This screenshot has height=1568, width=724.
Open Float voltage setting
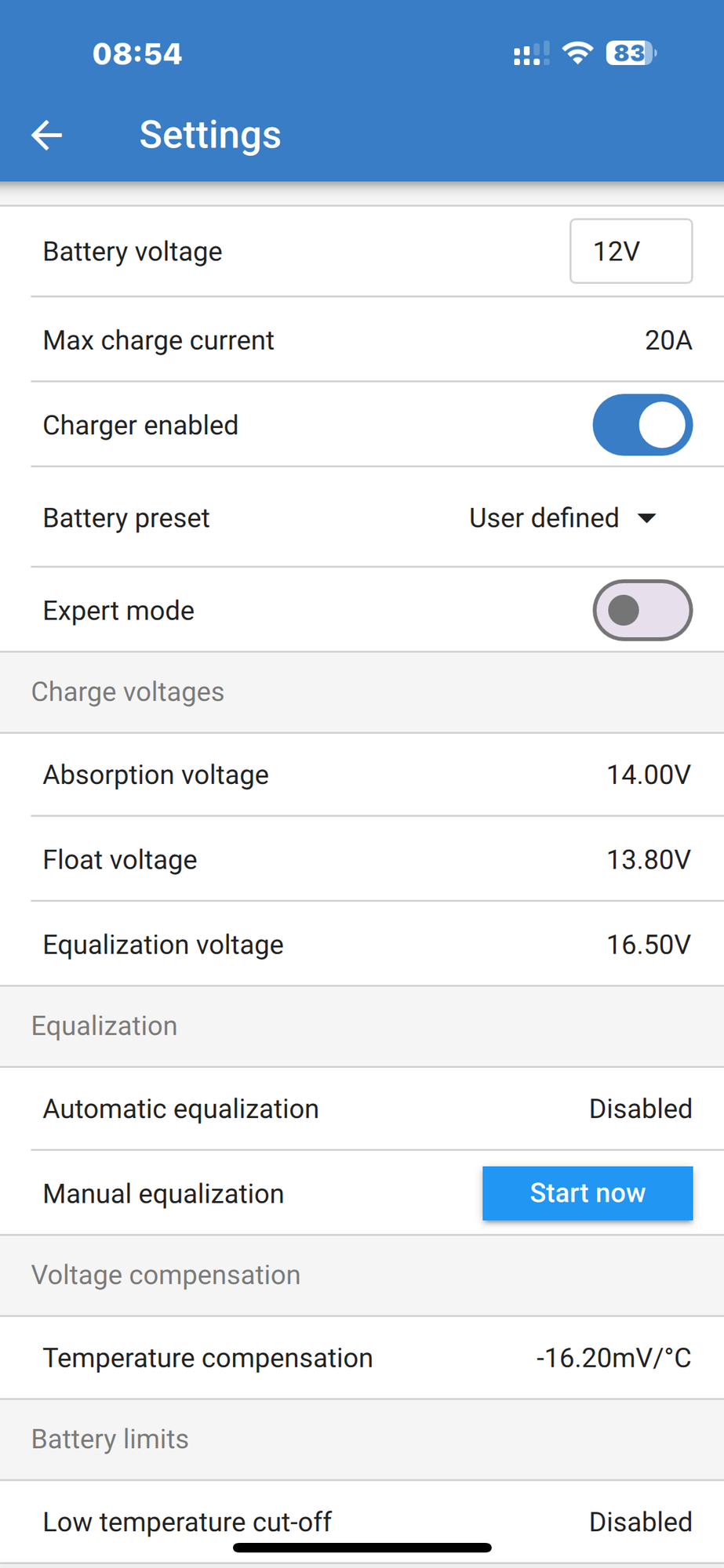pos(648,860)
